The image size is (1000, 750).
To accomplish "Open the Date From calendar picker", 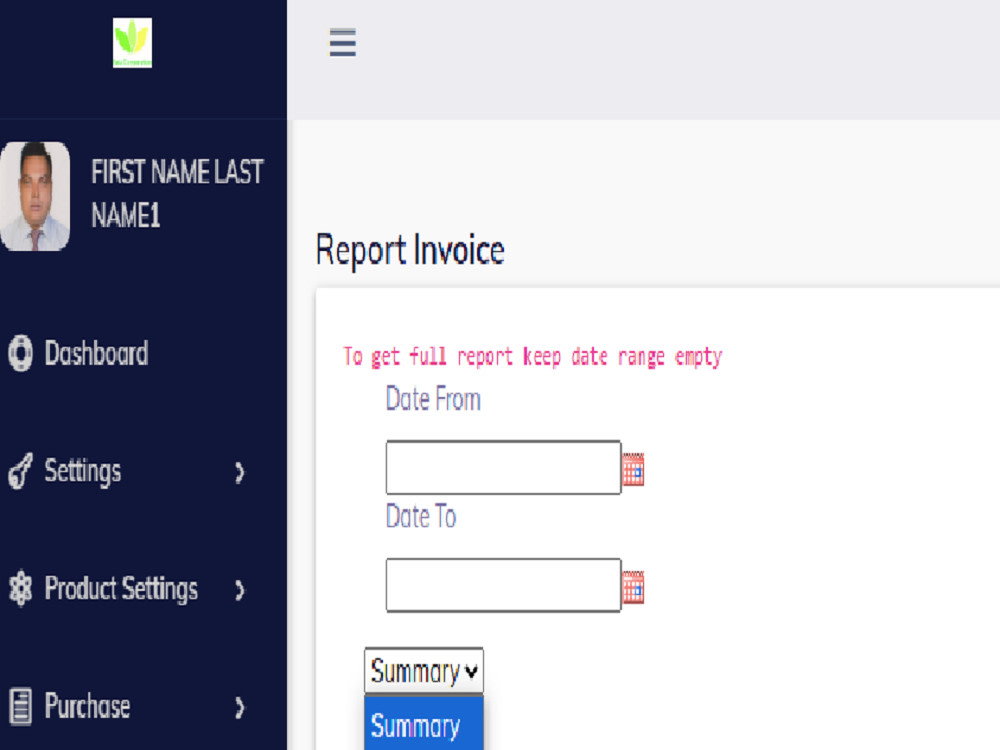I will (633, 469).
